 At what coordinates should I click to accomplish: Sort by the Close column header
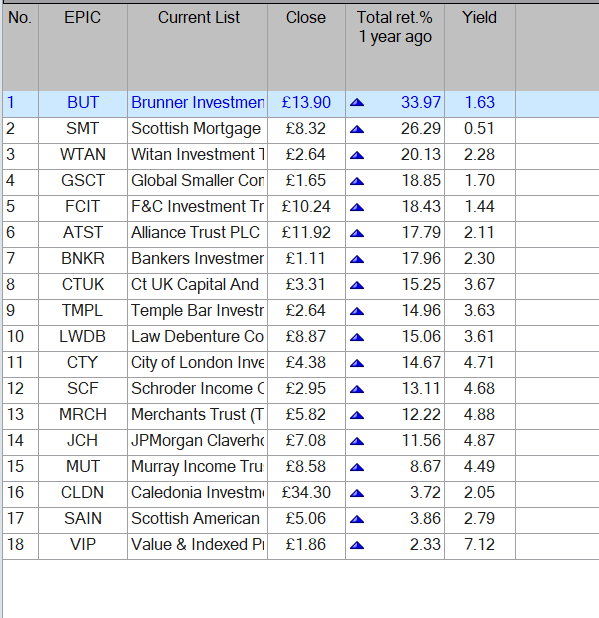coord(306,47)
